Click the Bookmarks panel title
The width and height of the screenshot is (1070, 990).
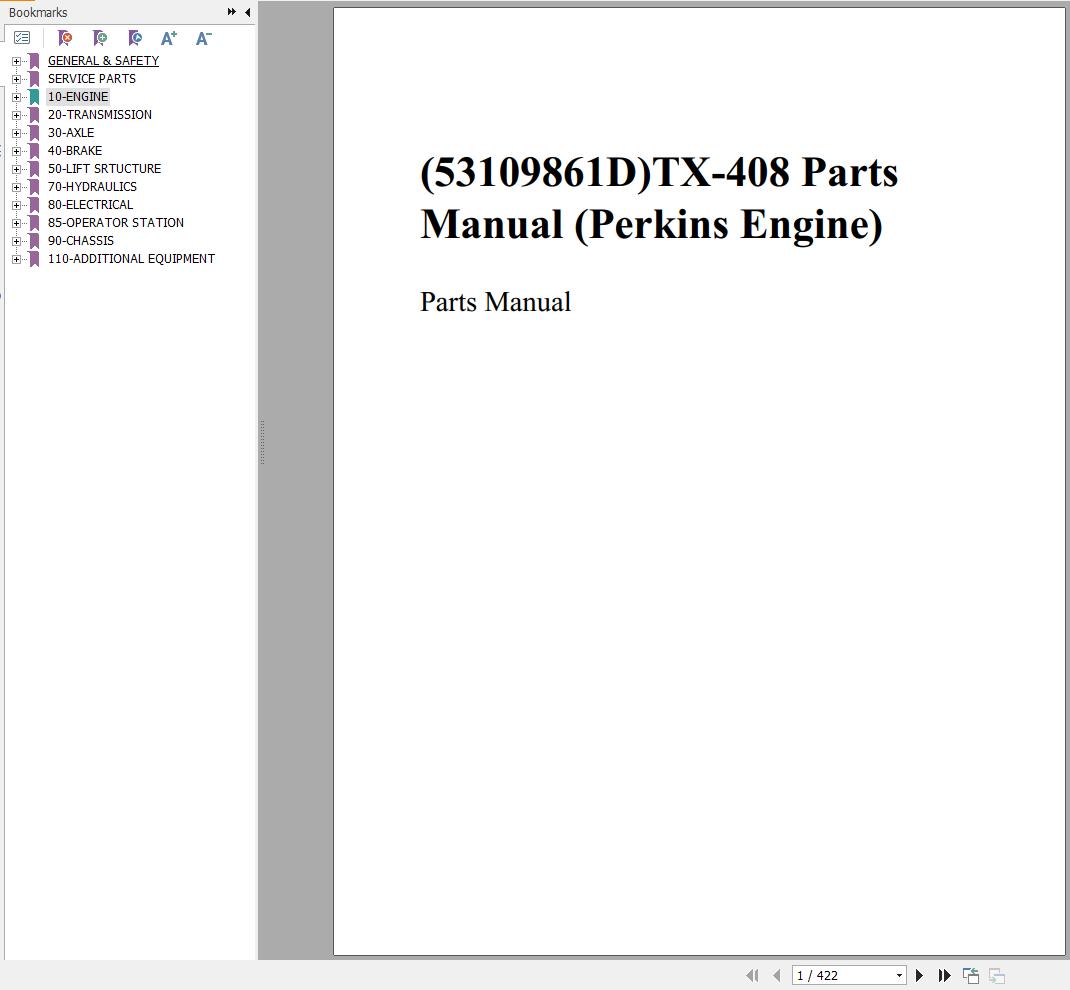(x=38, y=12)
